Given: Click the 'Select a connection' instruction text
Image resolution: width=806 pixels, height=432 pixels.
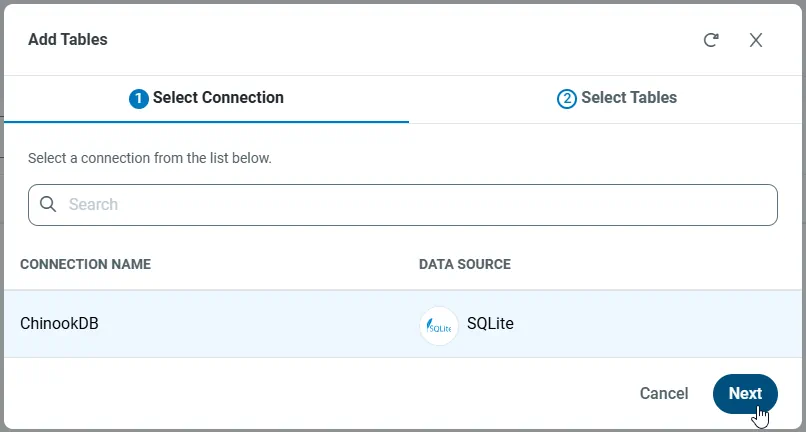Looking at the screenshot, I should tap(150, 158).
